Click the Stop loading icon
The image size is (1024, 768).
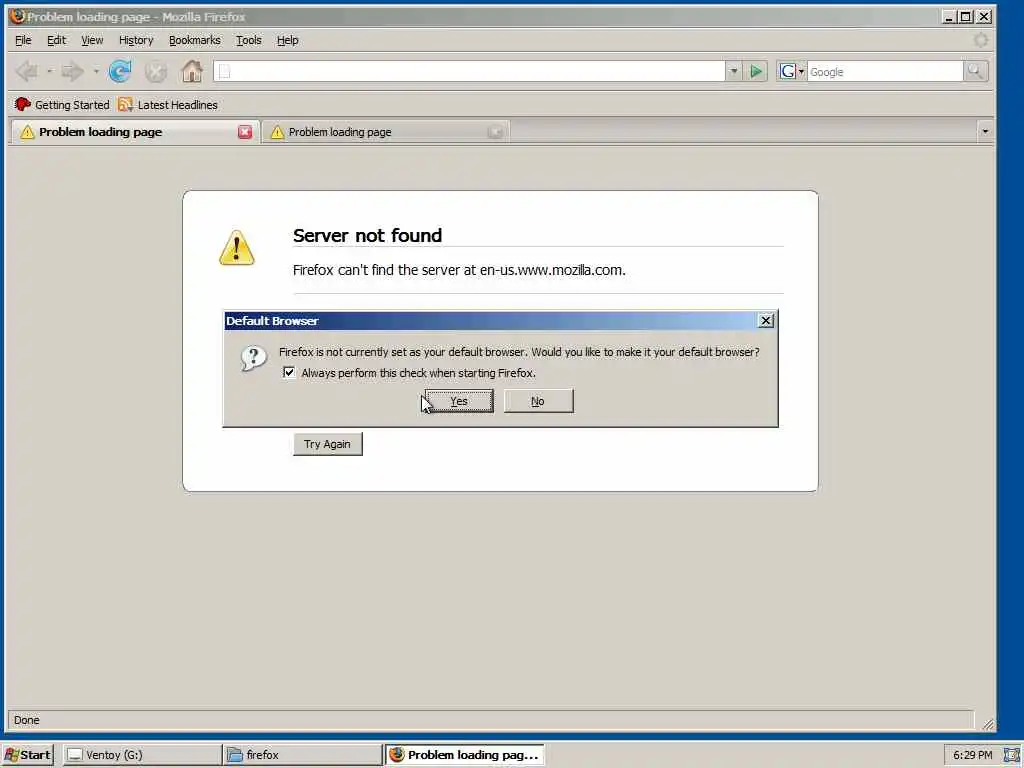[x=155, y=71]
